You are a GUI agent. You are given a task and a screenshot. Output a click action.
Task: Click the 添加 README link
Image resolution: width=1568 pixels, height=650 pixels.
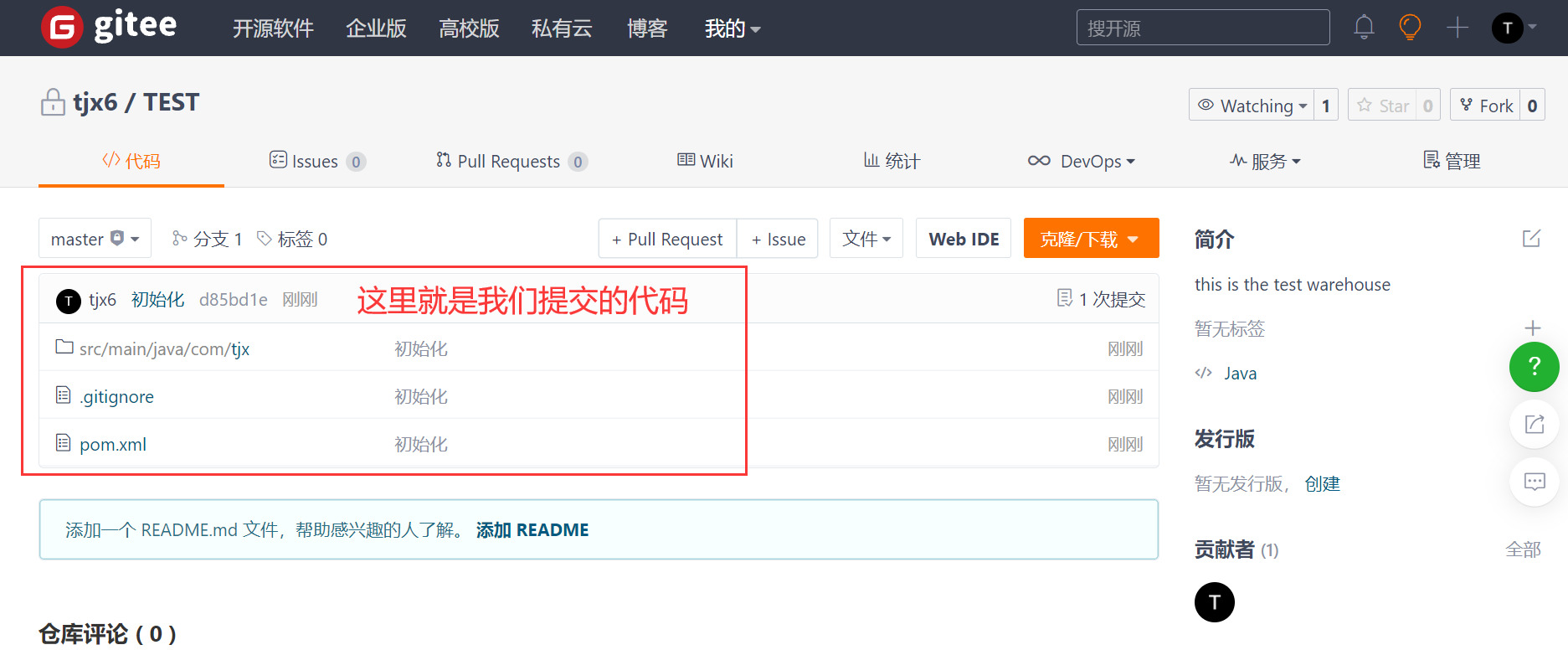pos(532,530)
